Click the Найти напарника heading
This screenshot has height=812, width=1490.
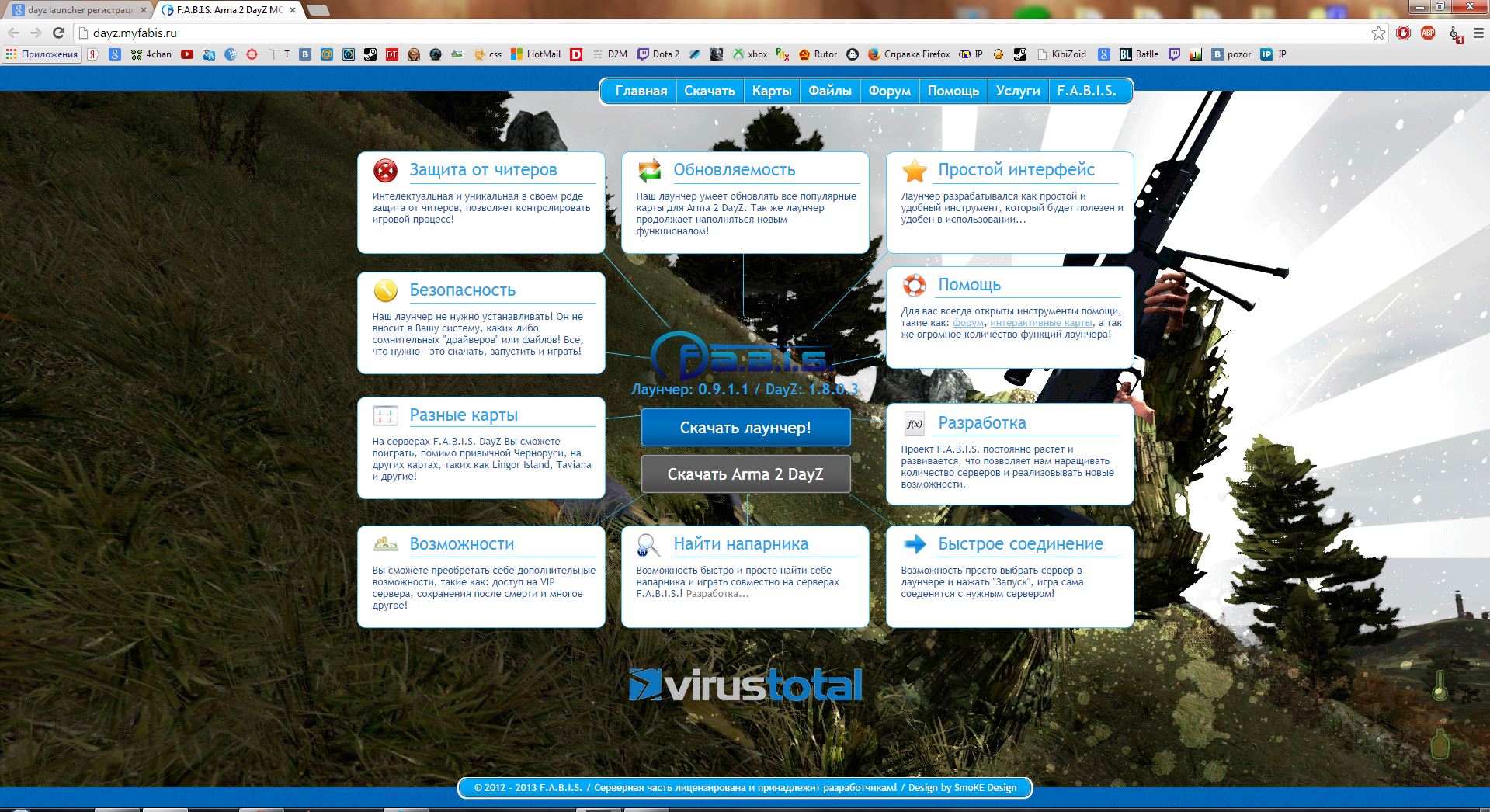[x=741, y=544]
